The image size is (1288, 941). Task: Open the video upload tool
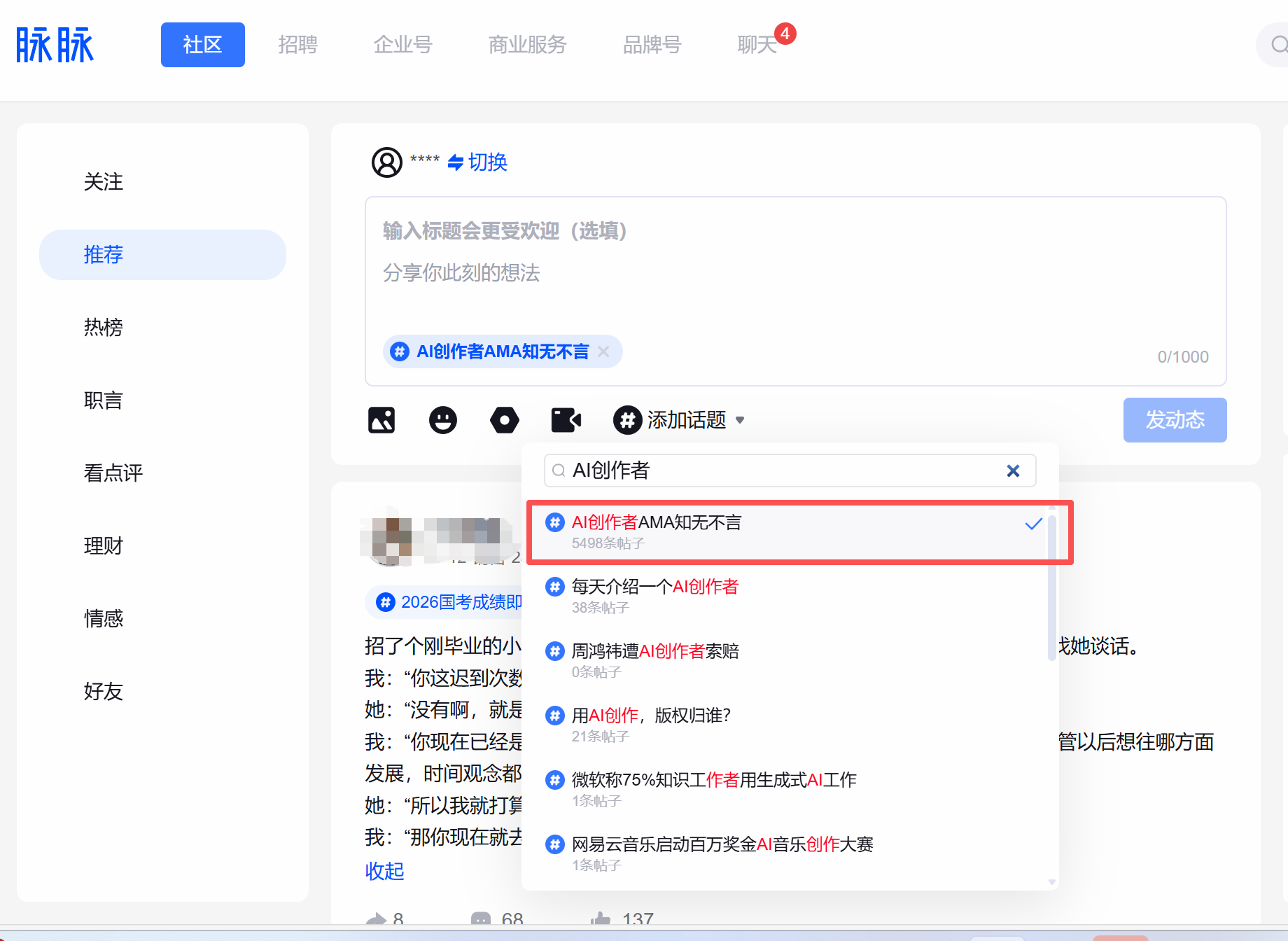[x=566, y=420]
